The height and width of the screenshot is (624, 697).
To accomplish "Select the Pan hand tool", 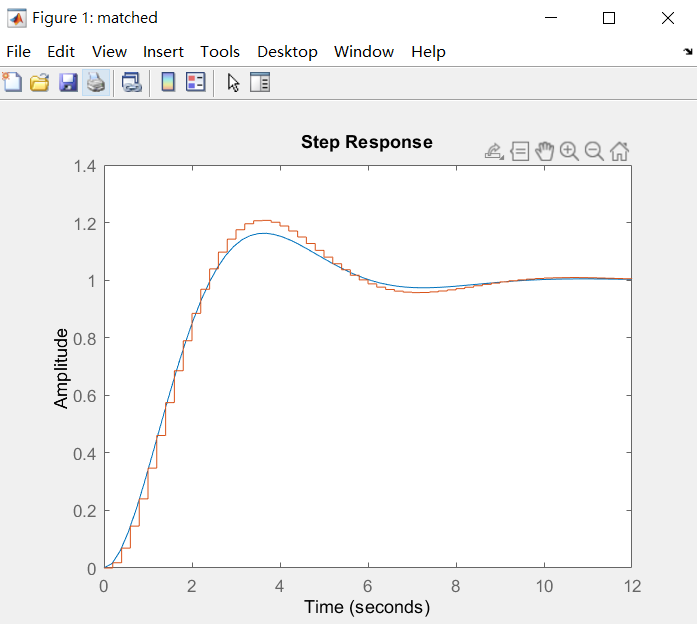I will [545, 152].
